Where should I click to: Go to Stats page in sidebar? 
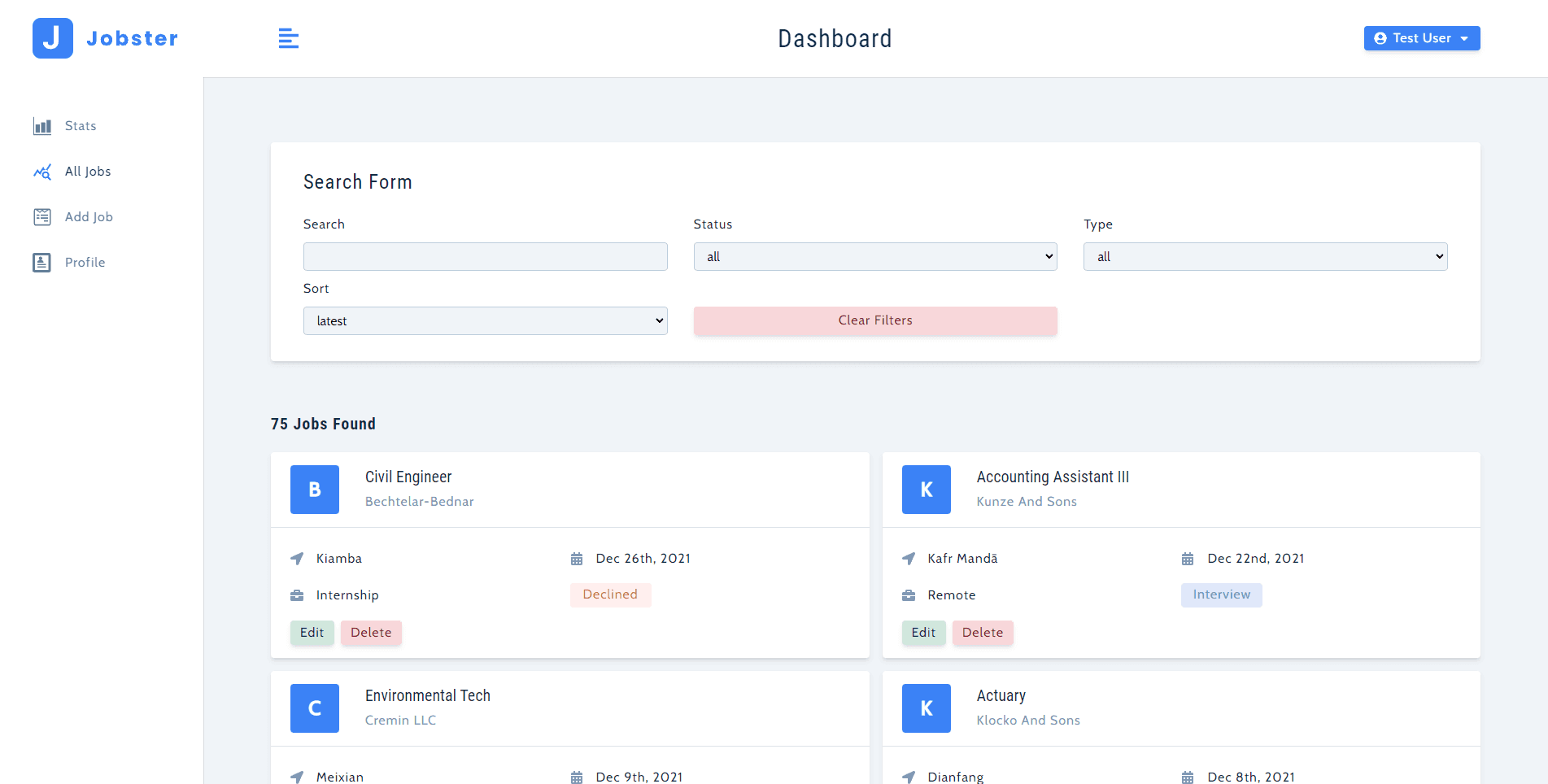point(81,126)
